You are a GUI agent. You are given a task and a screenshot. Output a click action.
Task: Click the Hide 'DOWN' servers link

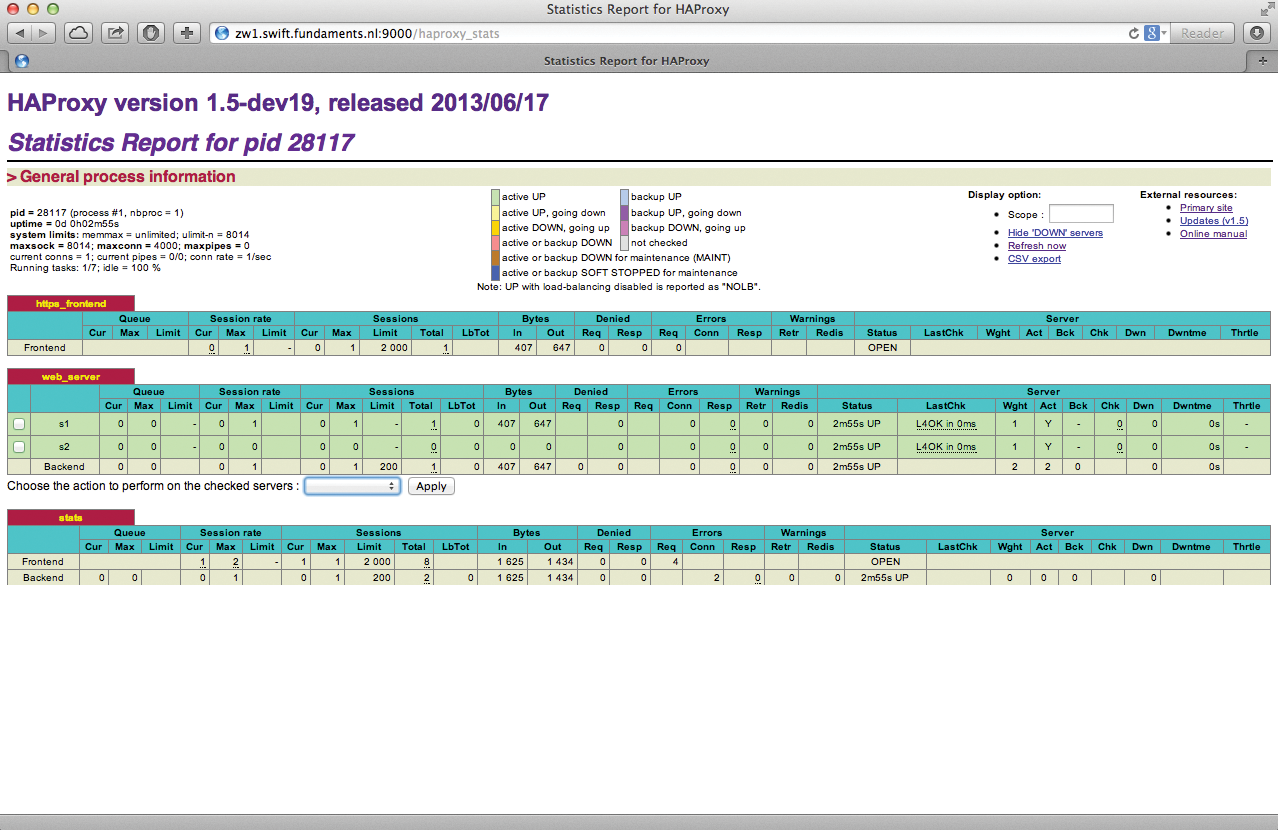click(x=1055, y=233)
